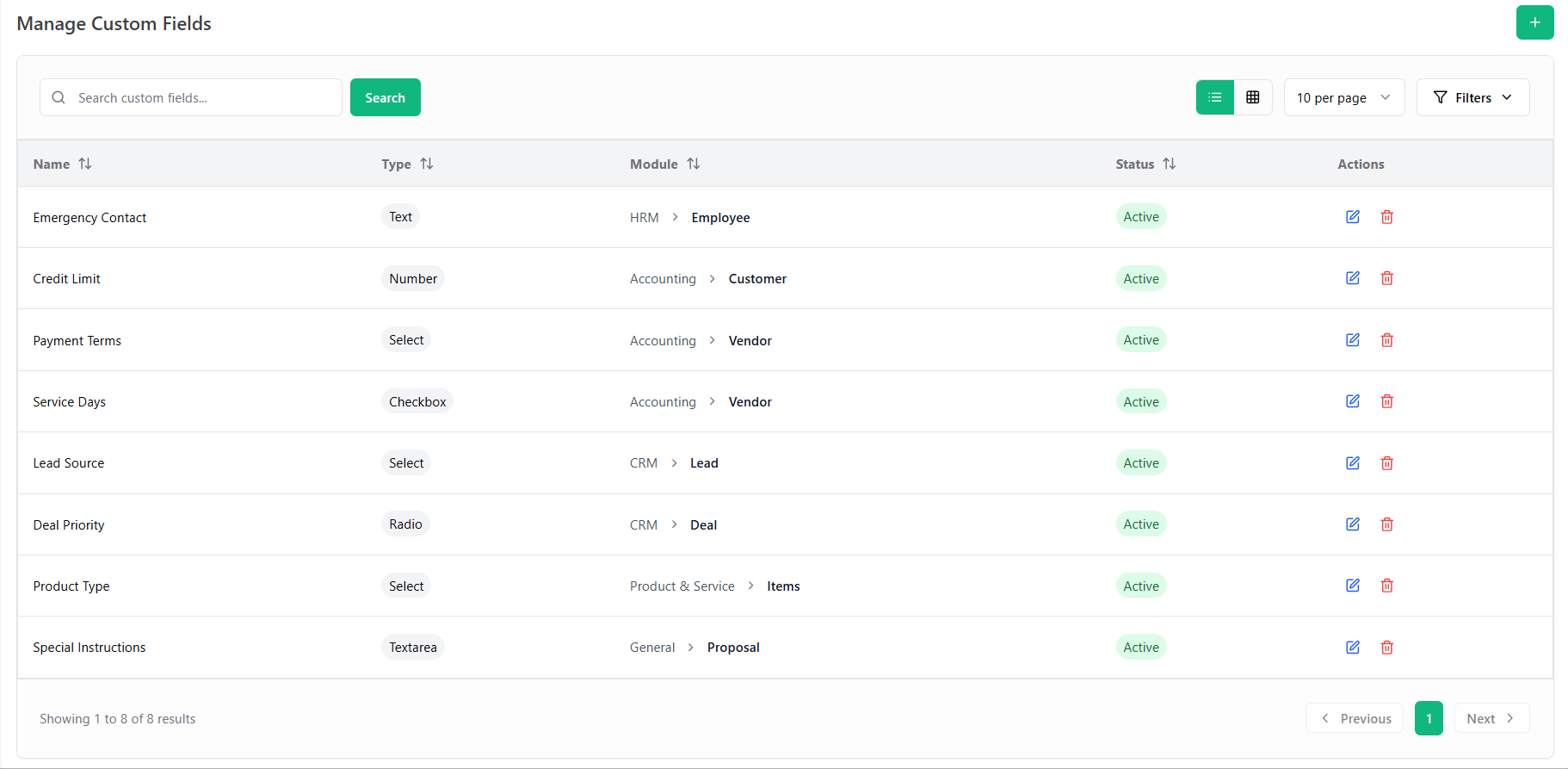
Task: Expand the Filters dropdown
Action: click(x=1472, y=97)
